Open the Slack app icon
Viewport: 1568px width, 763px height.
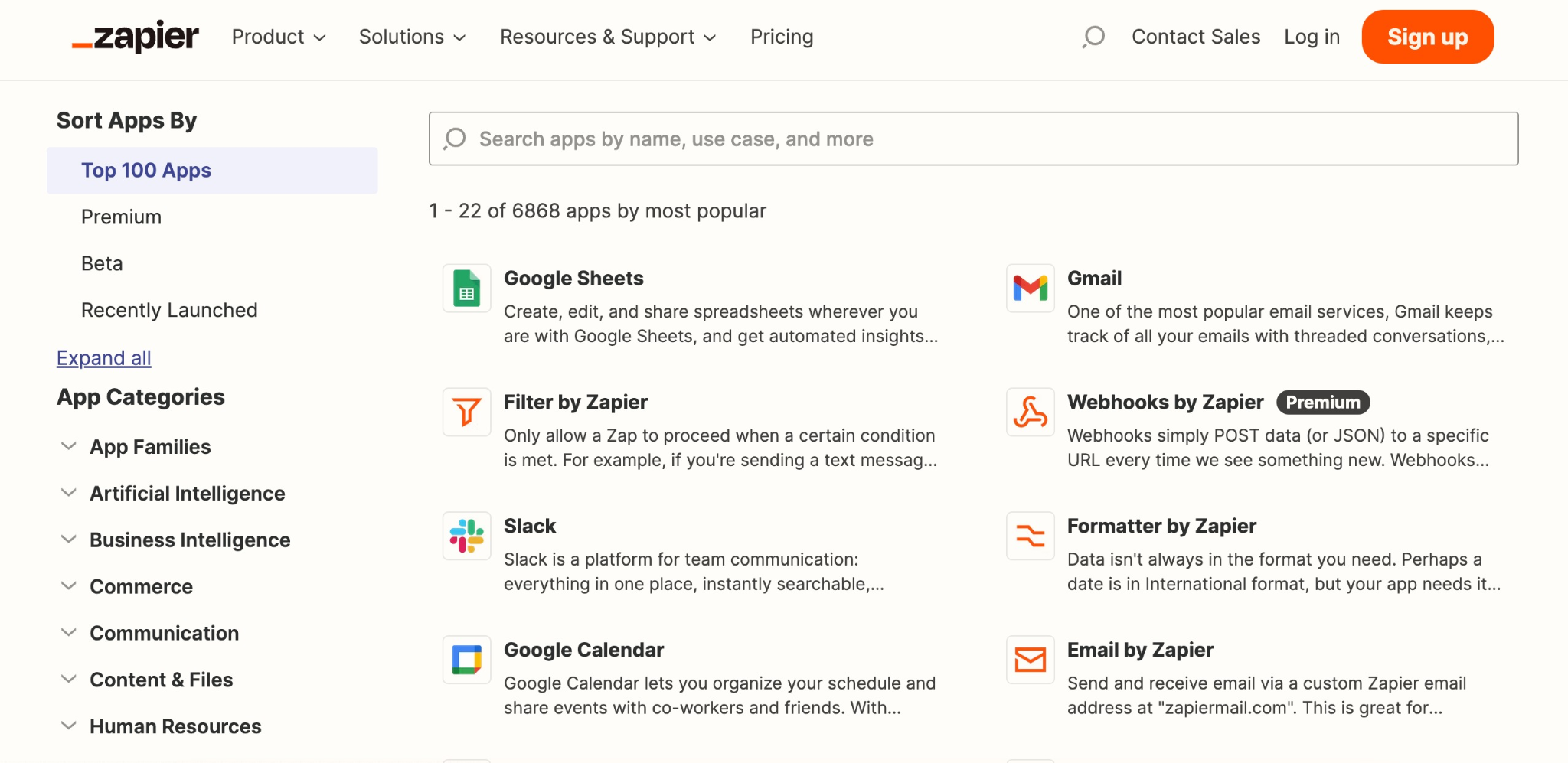click(466, 536)
